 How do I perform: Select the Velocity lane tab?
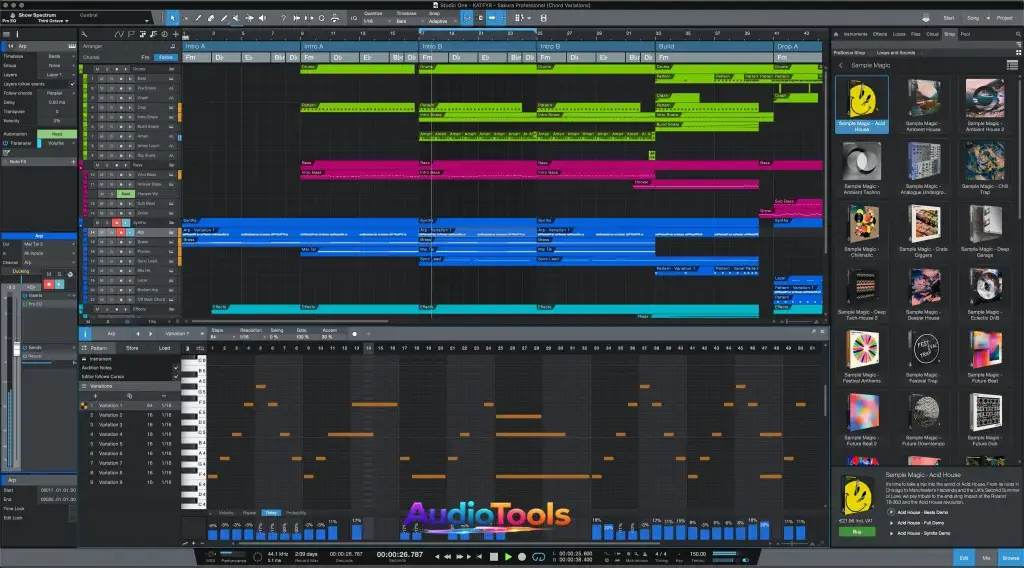coord(226,513)
